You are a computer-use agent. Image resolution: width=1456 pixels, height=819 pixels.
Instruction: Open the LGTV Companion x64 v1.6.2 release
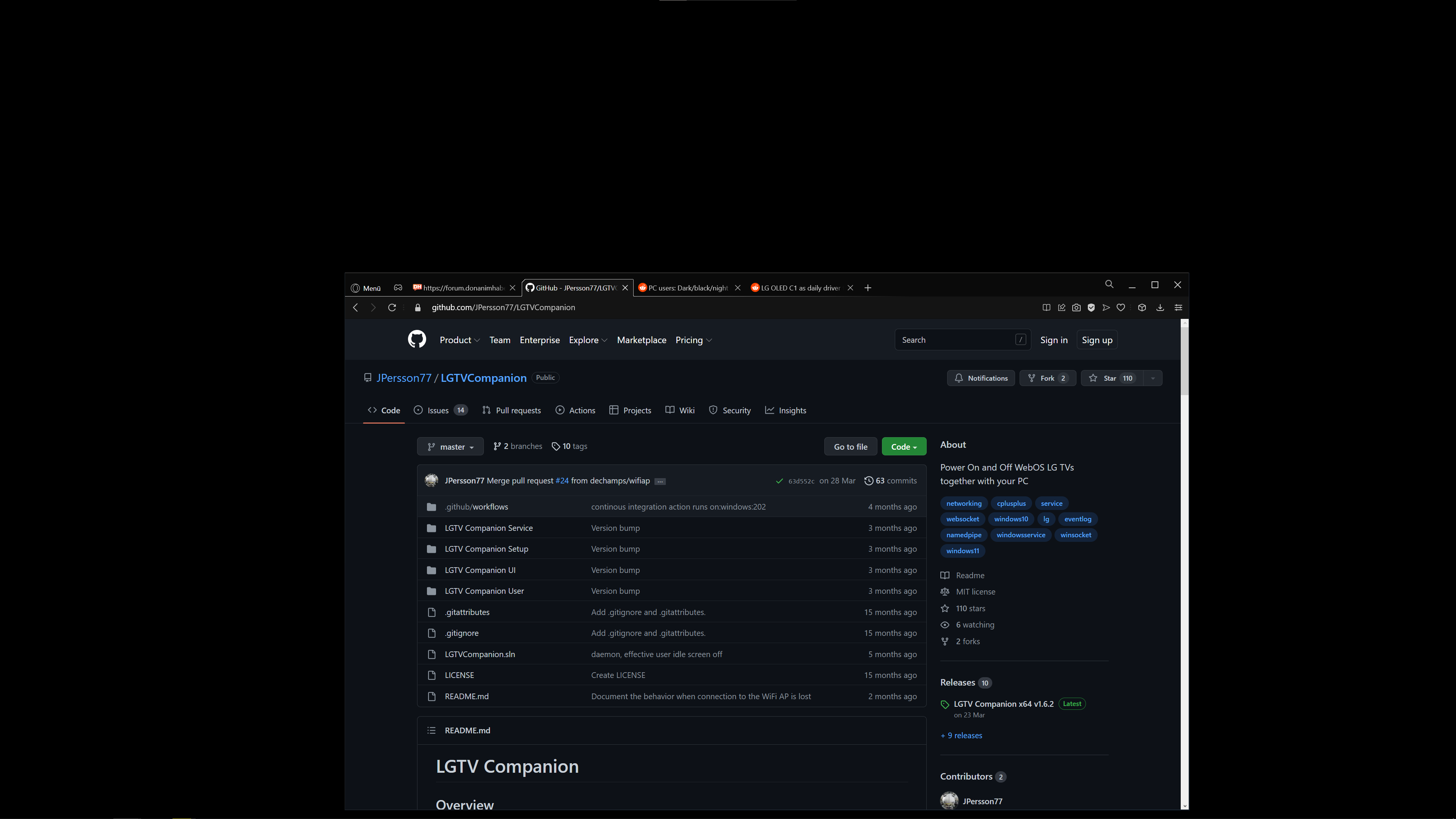click(1003, 704)
